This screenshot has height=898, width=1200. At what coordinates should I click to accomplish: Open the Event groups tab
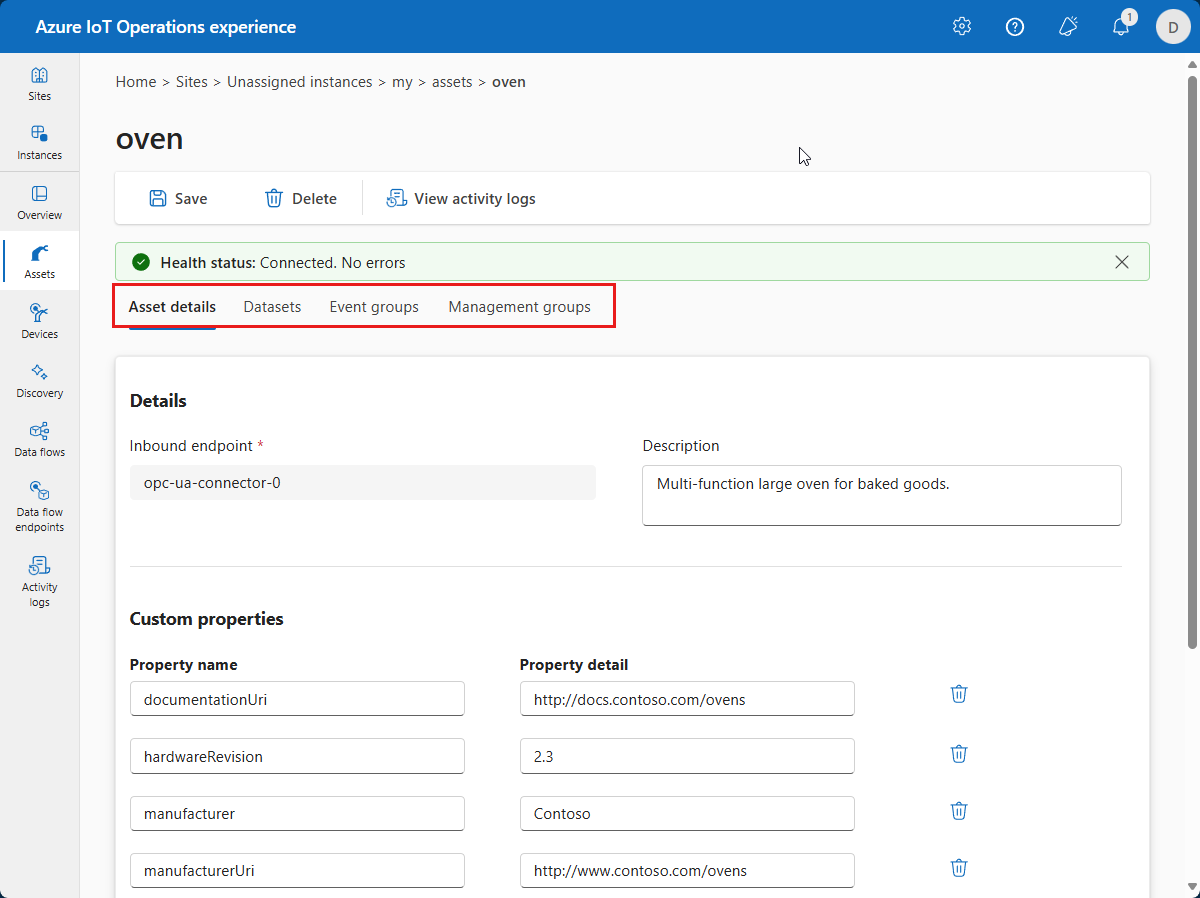tap(374, 307)
